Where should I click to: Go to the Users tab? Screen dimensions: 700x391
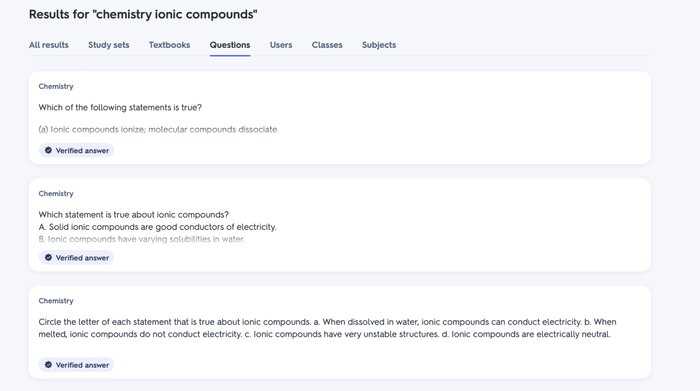tap(281, 45)
